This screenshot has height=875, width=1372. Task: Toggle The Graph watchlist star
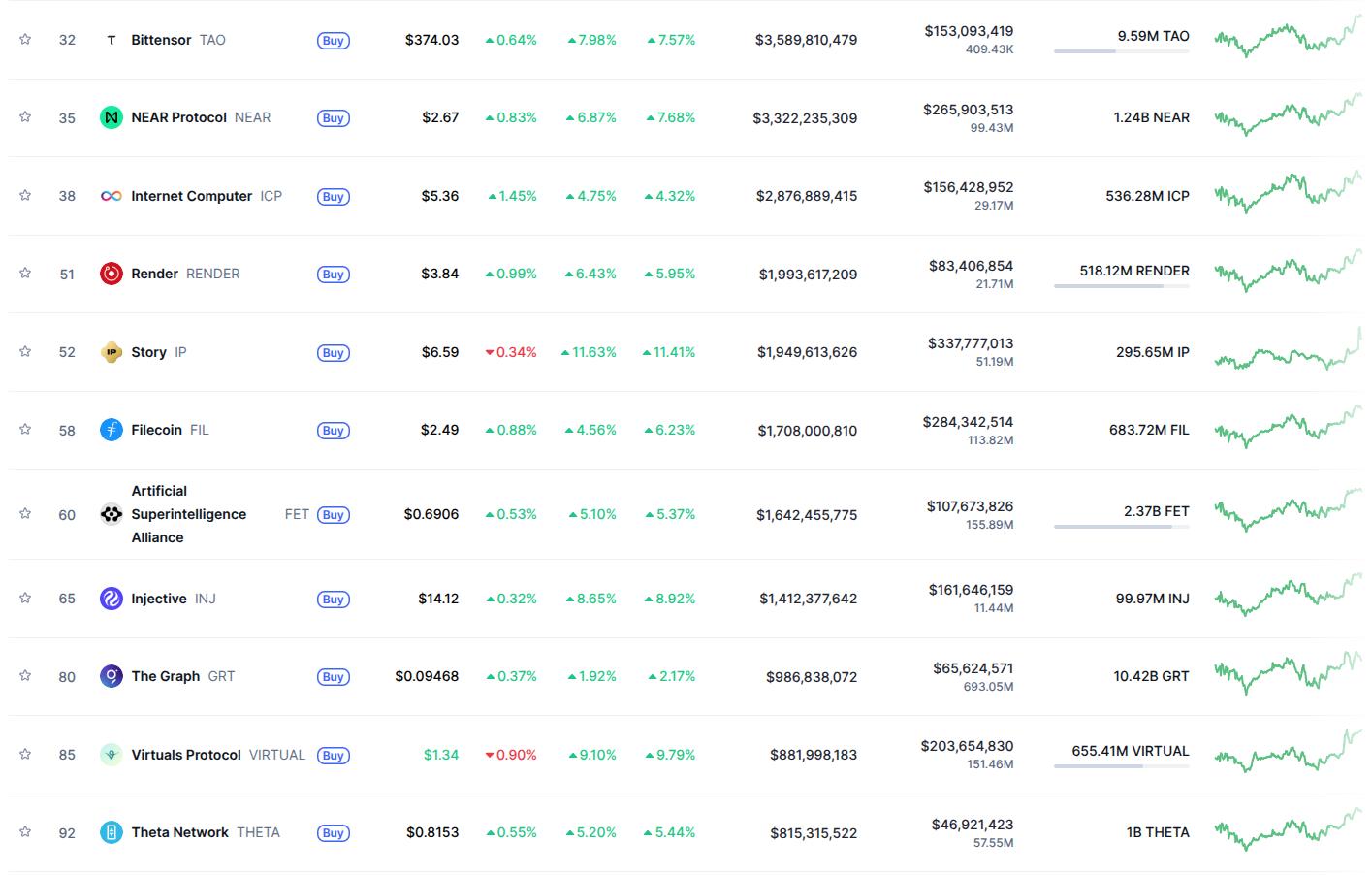click(25, 675)
